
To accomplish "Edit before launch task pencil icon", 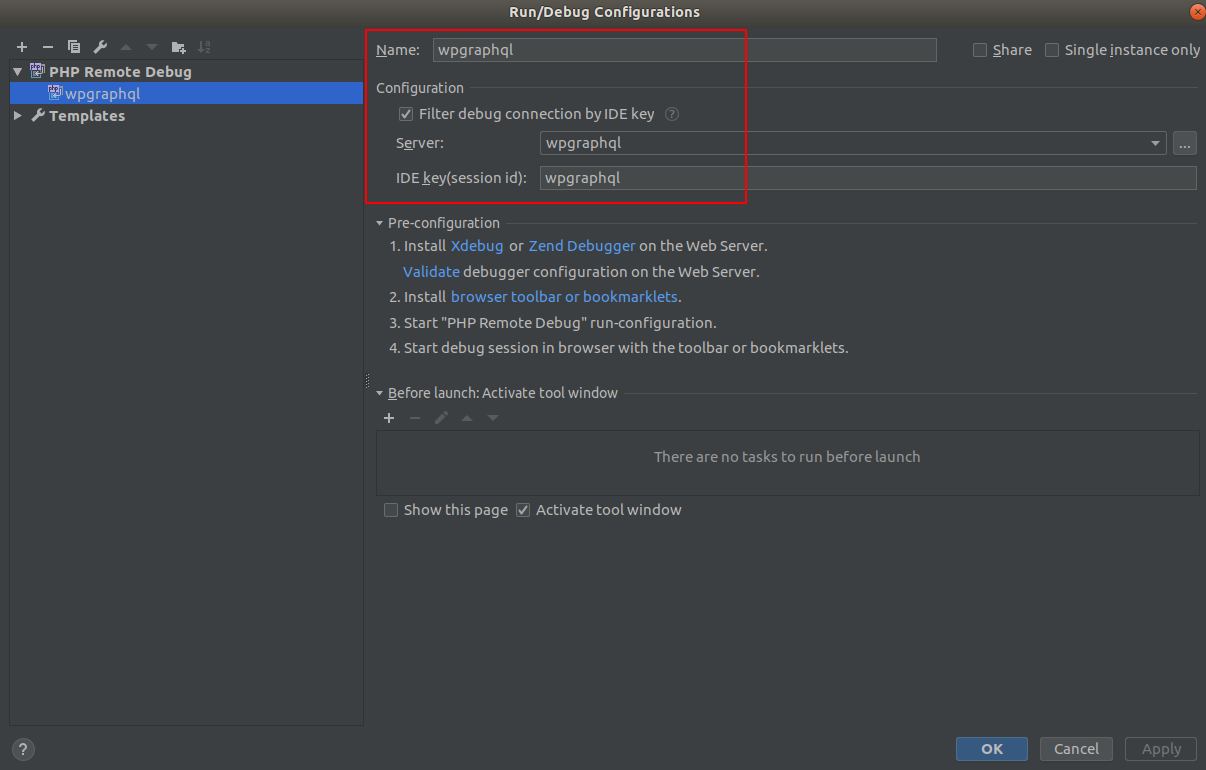I will (441, 418).
